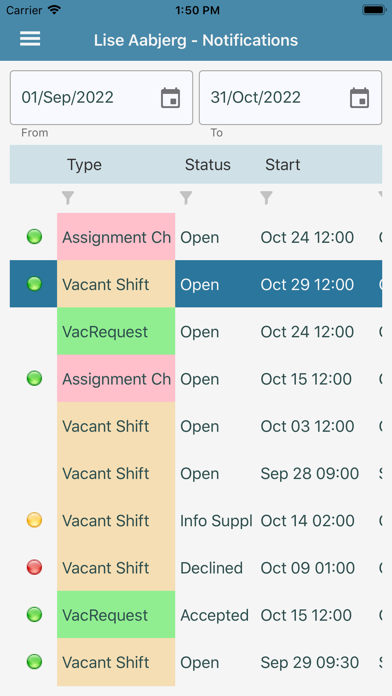Click green dot on Accepted VacRequest row
The height and width of the screenshot is (696, 392).
click(34, 615)
